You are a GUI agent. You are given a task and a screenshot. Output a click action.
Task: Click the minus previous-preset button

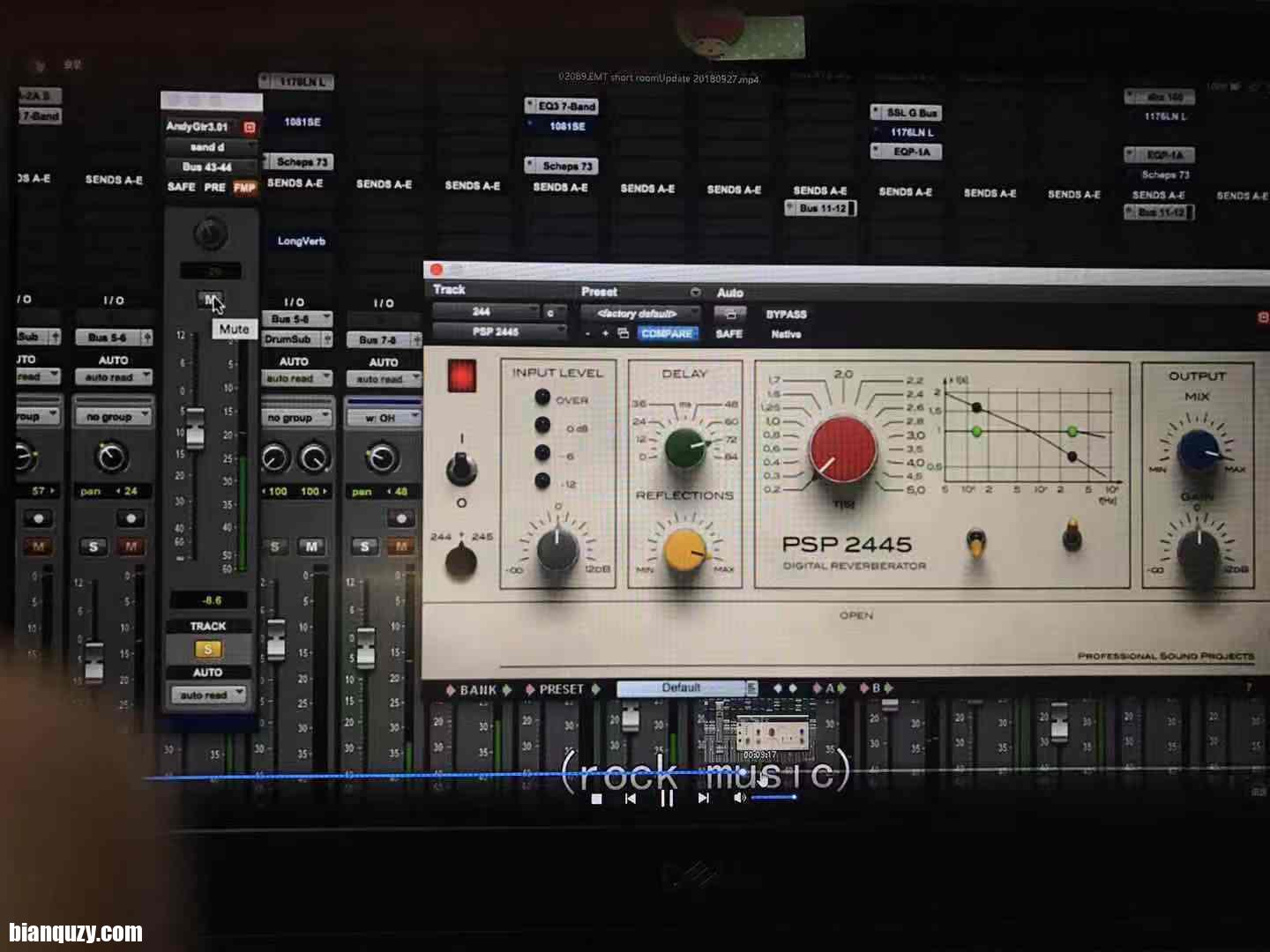click(x=588, y=333)
